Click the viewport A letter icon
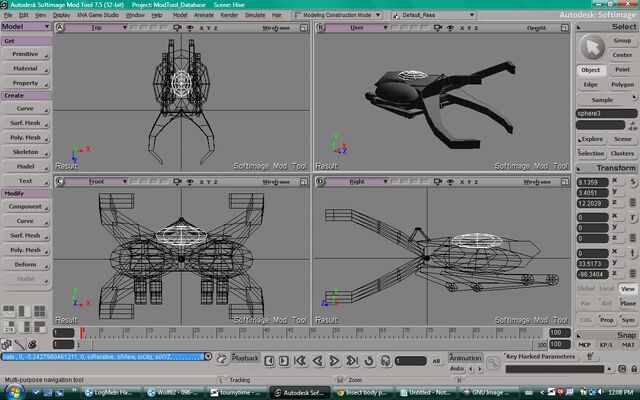Screen dimensions: 640x400 60,28
